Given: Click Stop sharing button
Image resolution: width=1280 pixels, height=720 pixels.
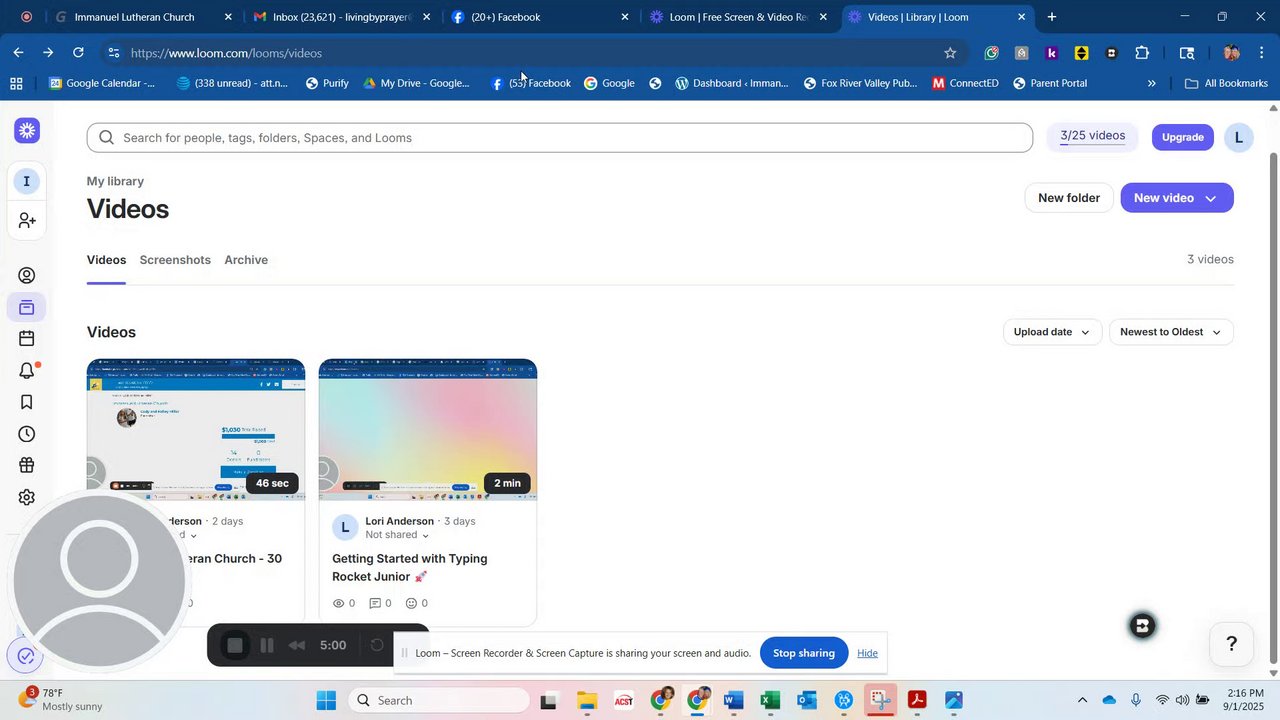Looking at the screenshot, I should (804, 653).
